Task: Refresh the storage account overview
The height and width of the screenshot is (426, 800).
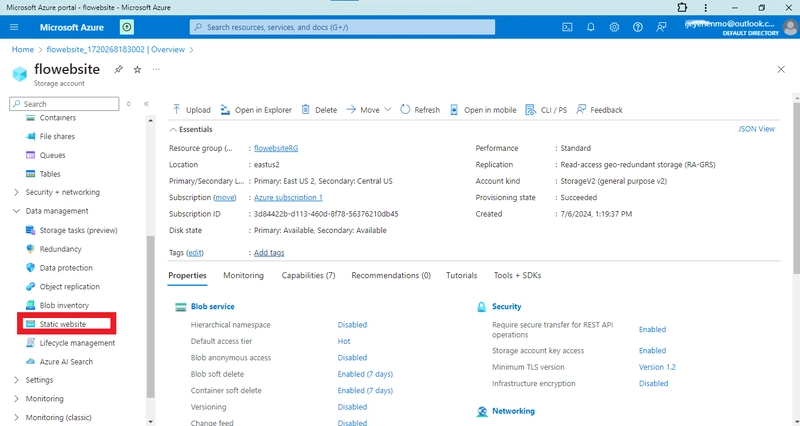Action: [420, 110]
